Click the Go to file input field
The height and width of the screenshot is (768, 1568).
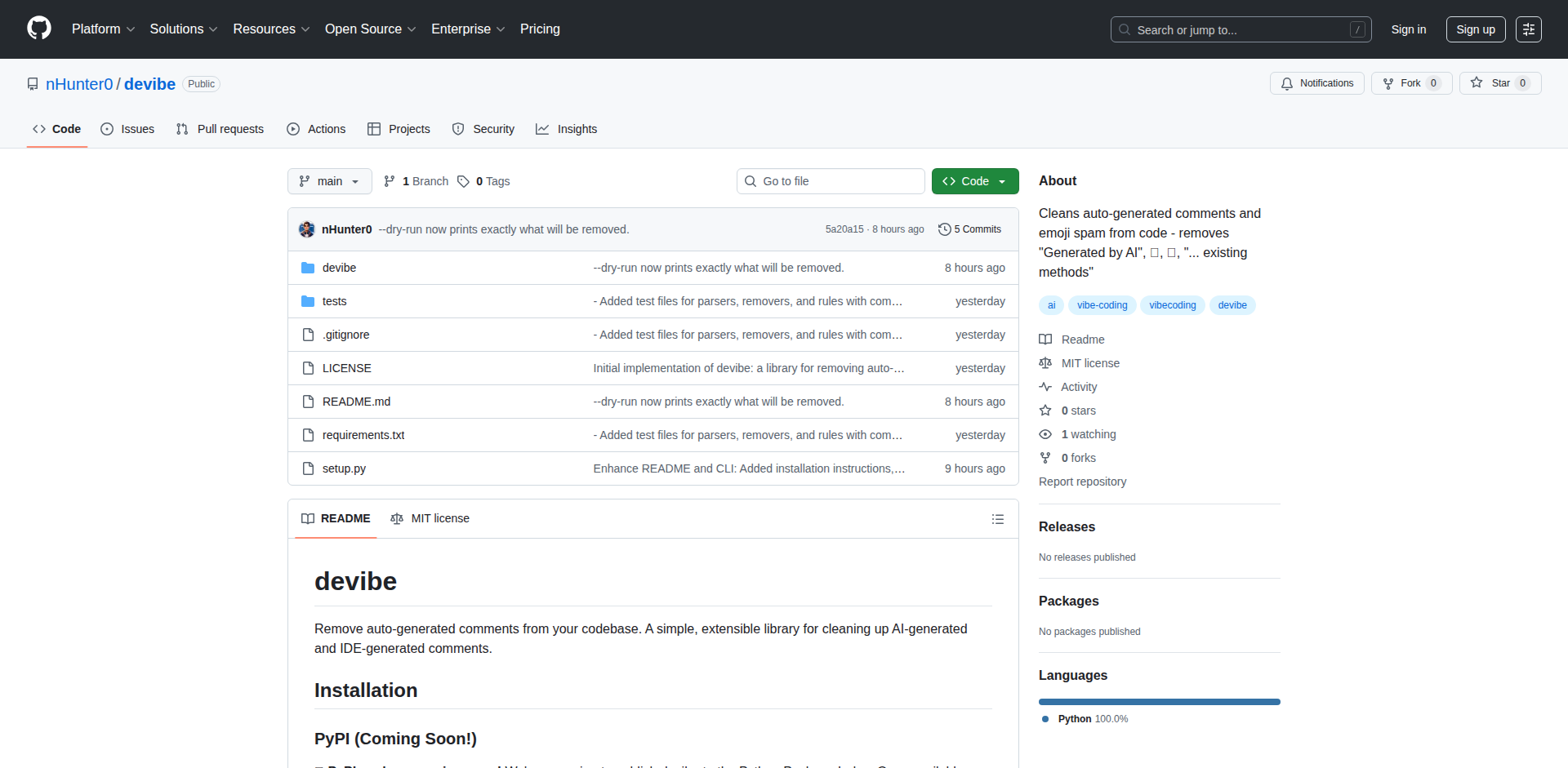831,181
